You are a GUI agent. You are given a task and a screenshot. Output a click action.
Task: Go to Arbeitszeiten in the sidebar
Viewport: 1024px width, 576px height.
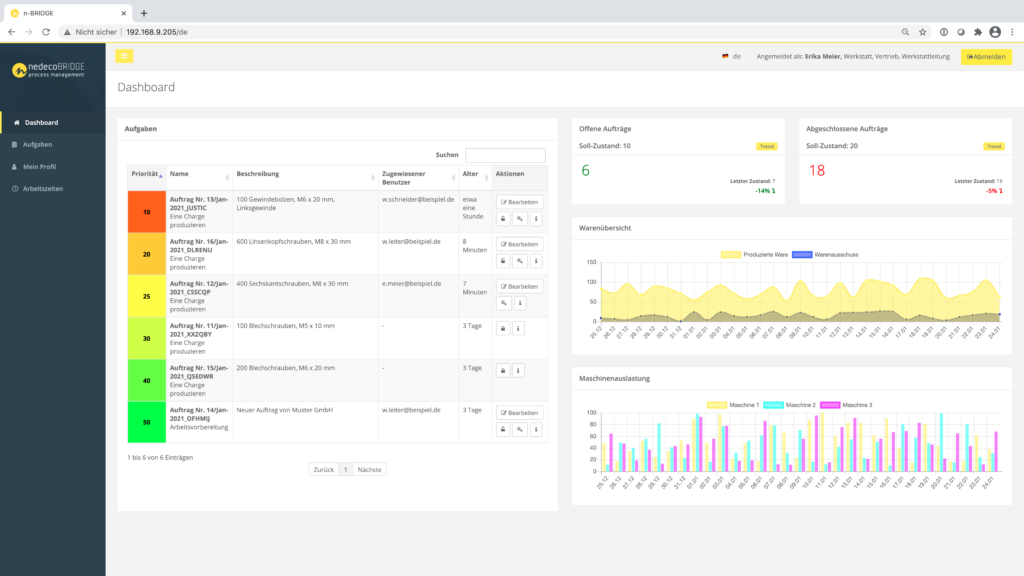point(42,188)
